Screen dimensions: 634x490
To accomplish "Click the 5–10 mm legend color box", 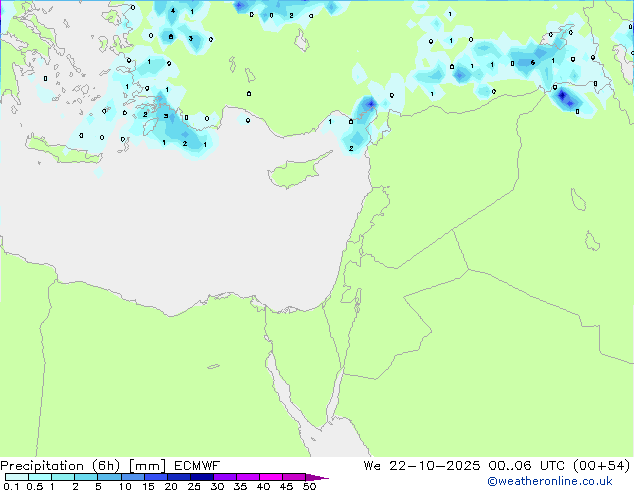I will click(109, 477).
